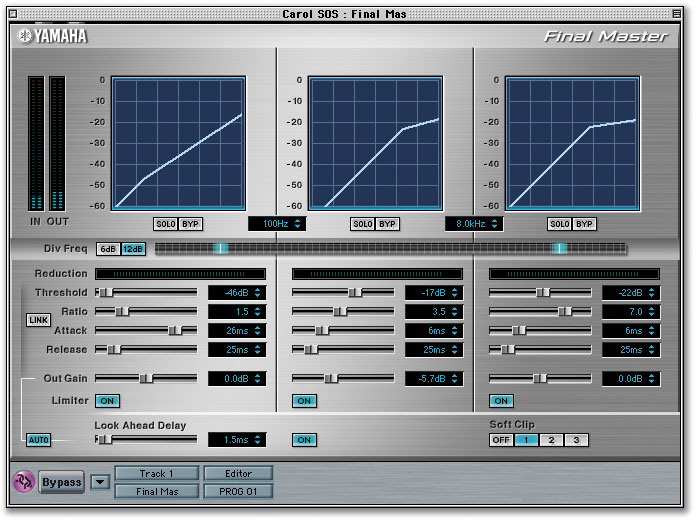This screenshot has height=523, width=697.
Task: Click the 3.5 ratio stepper arrows
Action: pyautogui.click(x=454, y=311)
